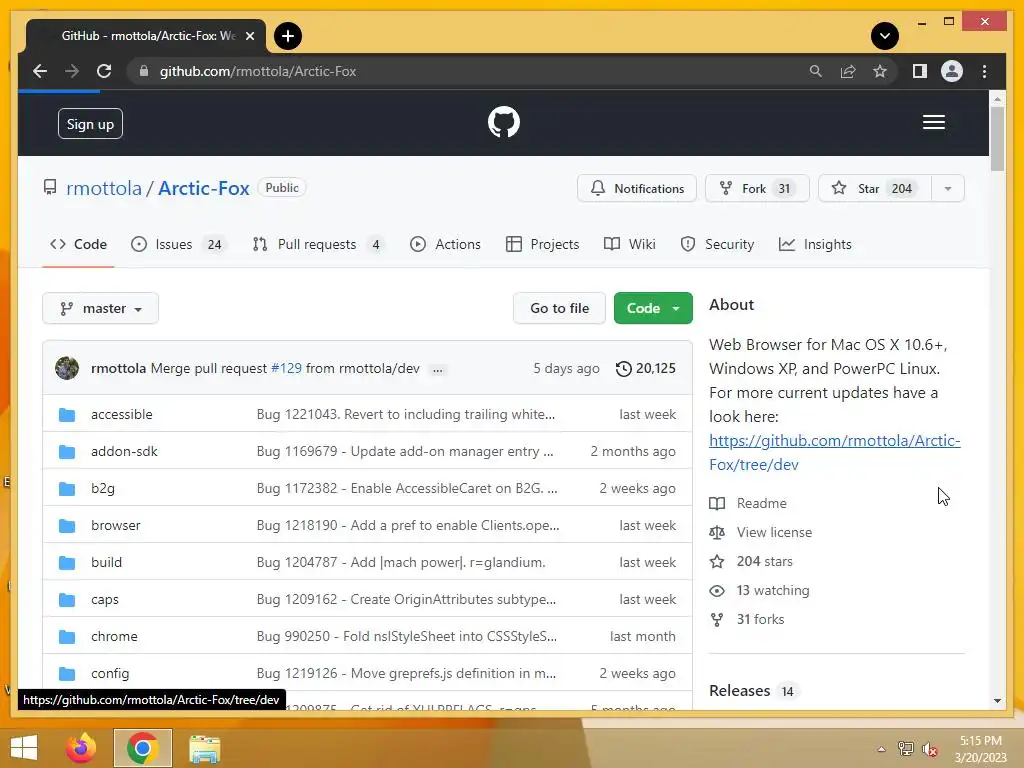
Task: Star the repository with Star button
Action: click(874, 189)
